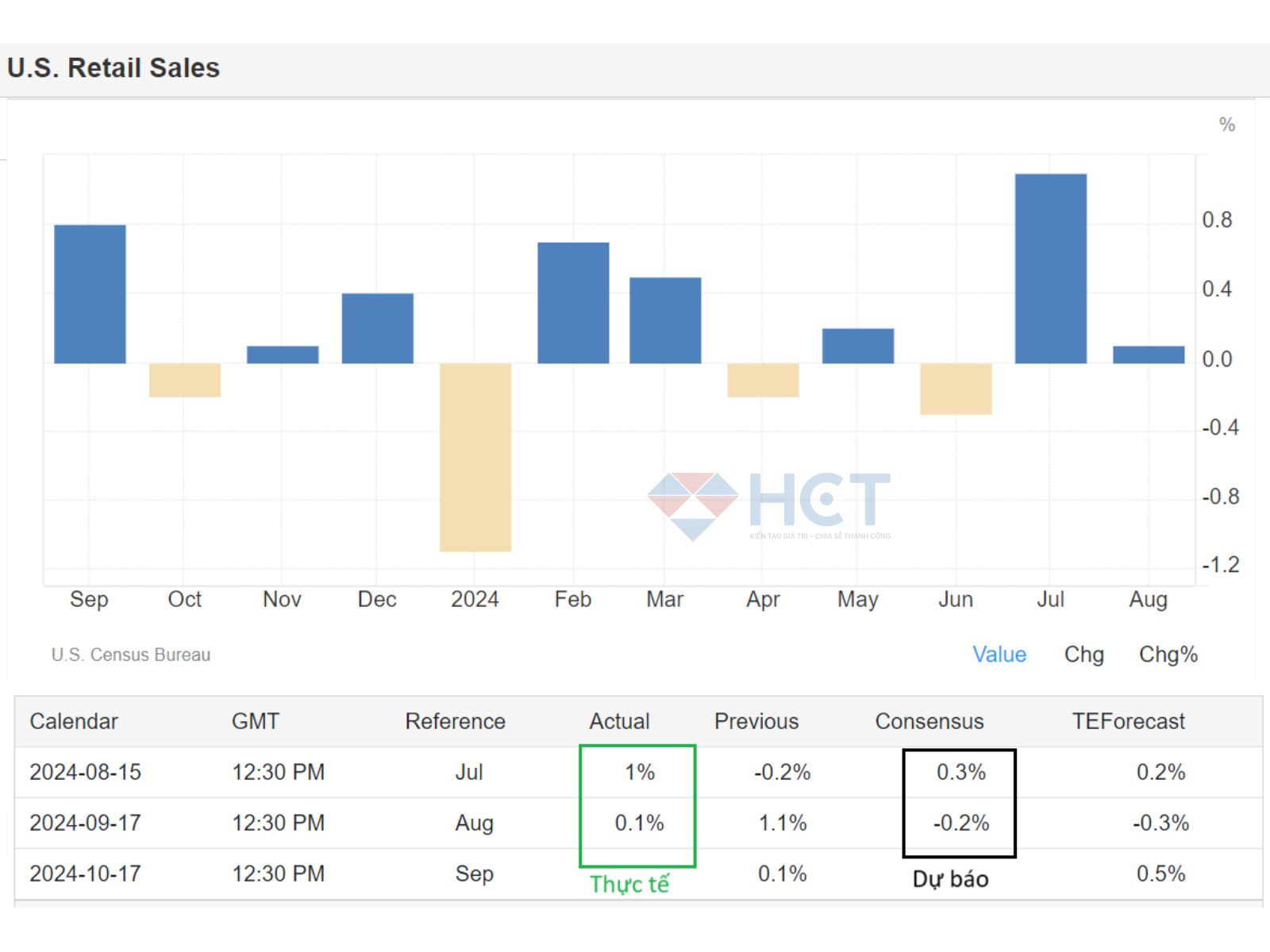Click the 0.1% previous value for Sep

pos(783,873)
